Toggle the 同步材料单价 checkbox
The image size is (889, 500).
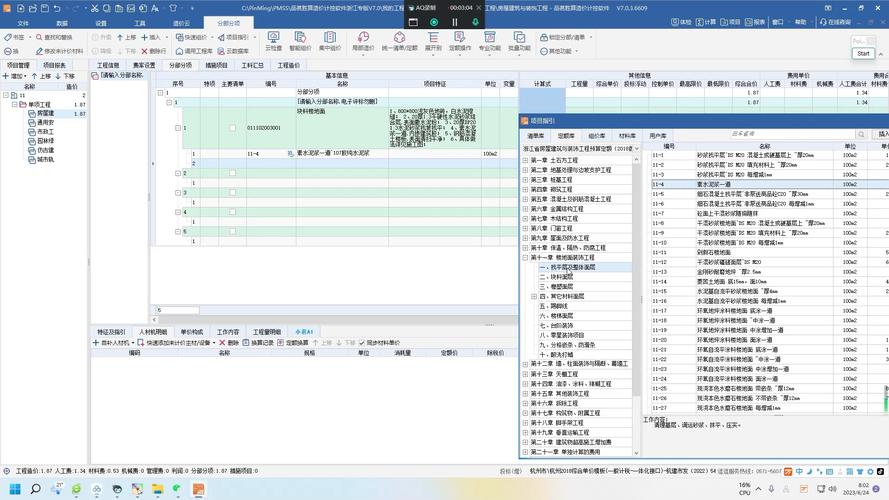(364, 342)
